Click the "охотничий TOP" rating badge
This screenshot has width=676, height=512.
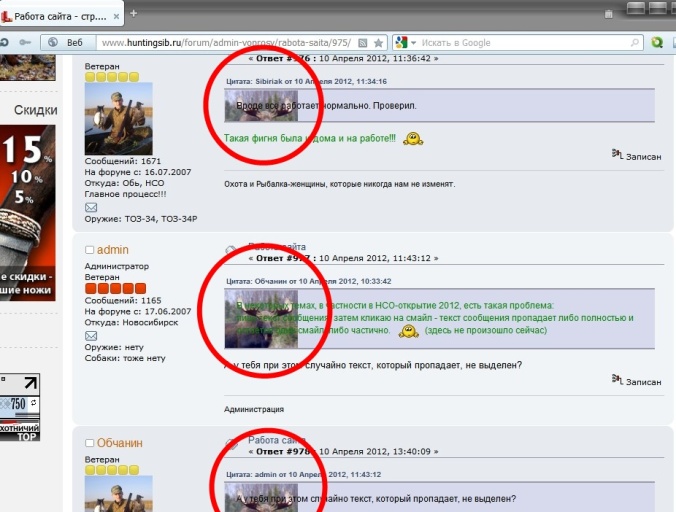(20, 431)
